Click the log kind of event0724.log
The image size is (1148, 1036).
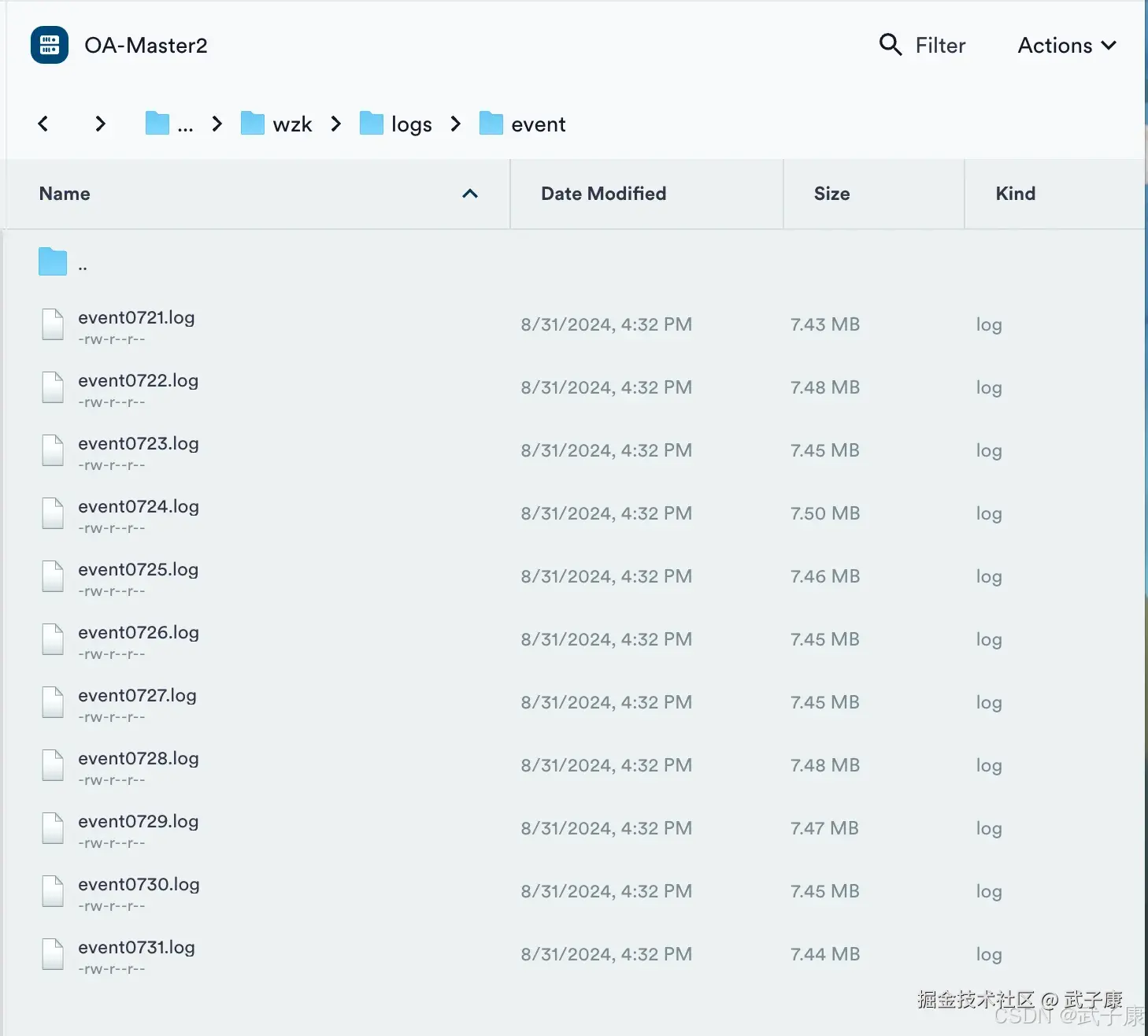pyautogui.click(x=989, y=514)
